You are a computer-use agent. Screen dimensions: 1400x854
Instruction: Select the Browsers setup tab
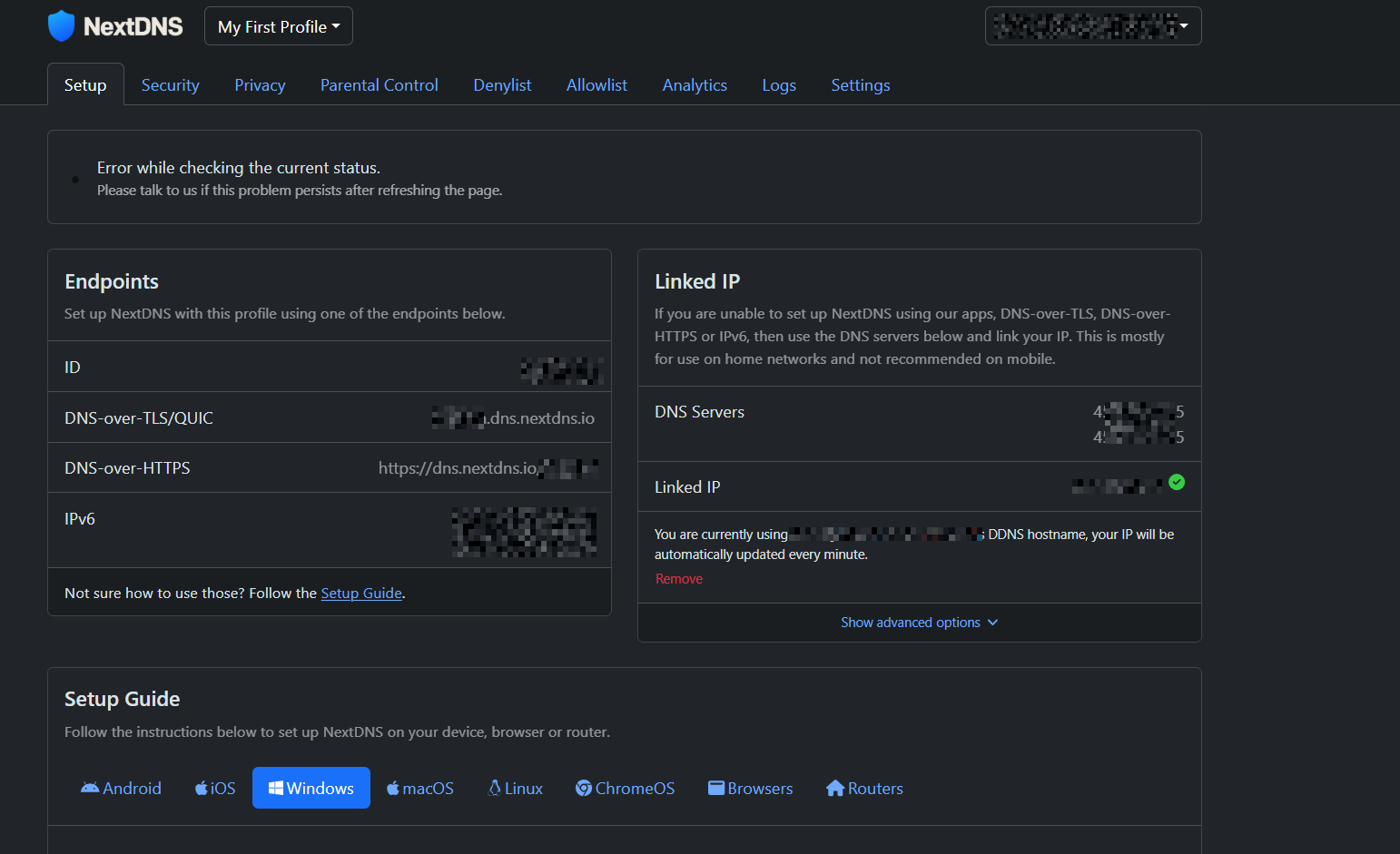pos(750,788)
